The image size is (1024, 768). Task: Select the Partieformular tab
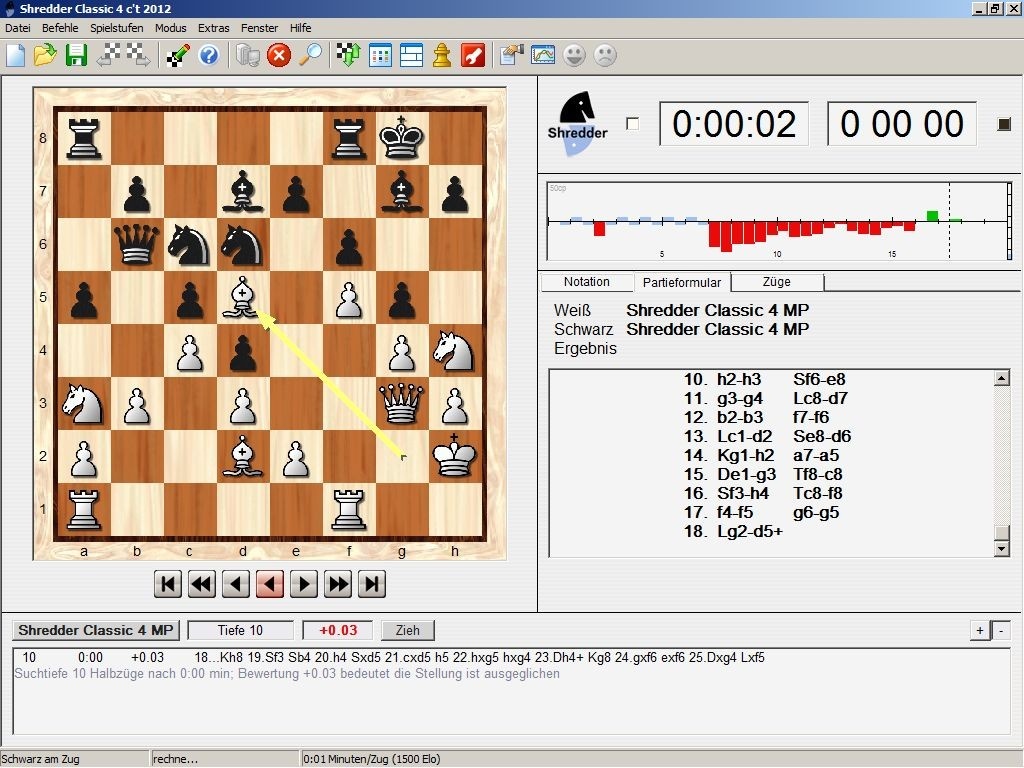[x=682, y=282]
